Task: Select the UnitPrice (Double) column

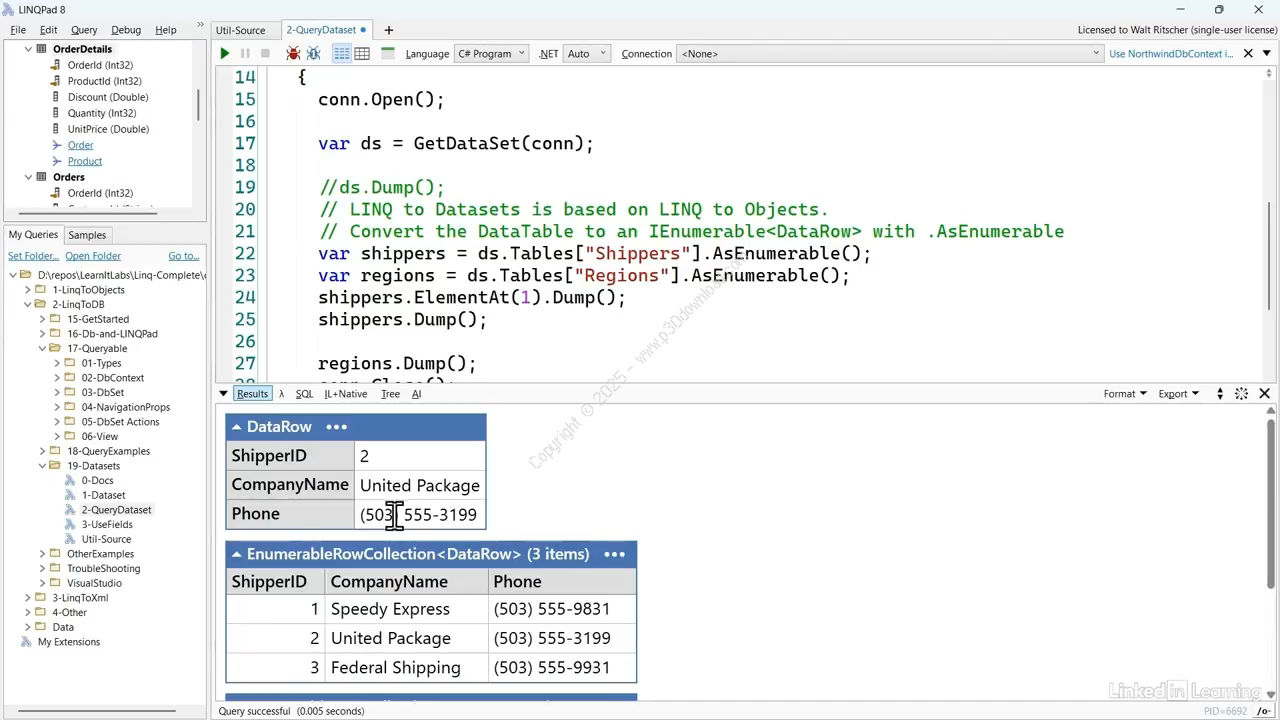Action: point(108,129)
